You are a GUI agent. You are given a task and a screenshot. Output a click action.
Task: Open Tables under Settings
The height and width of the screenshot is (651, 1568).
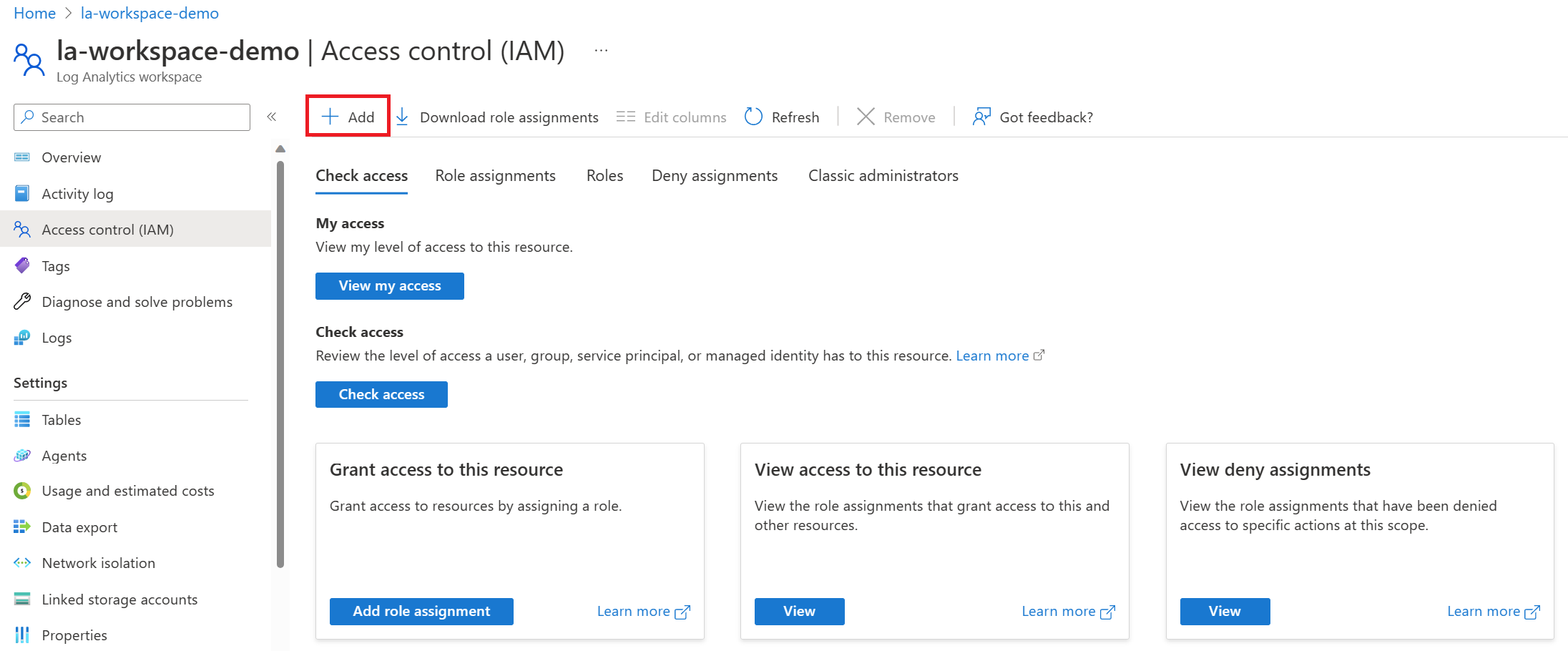[61, 419]
